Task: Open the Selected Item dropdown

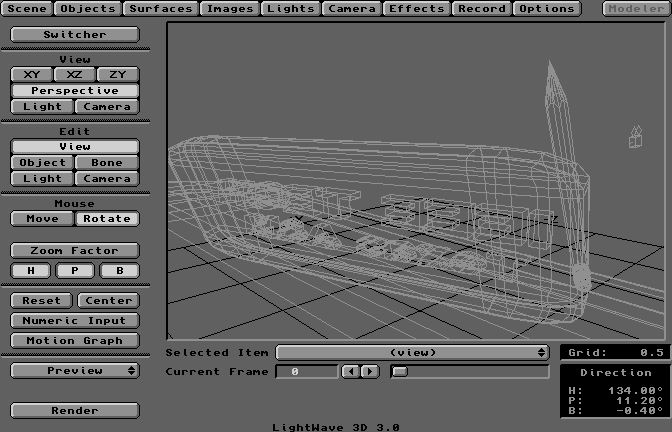Action: point(412,353)
